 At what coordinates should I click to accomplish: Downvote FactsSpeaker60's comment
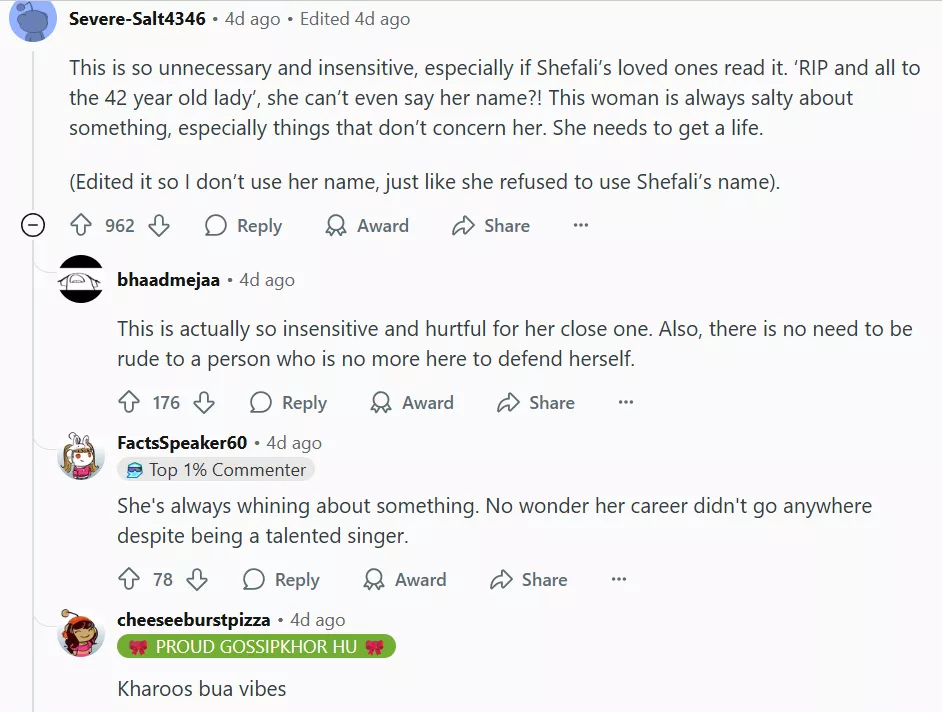click(x=197, y=580)
